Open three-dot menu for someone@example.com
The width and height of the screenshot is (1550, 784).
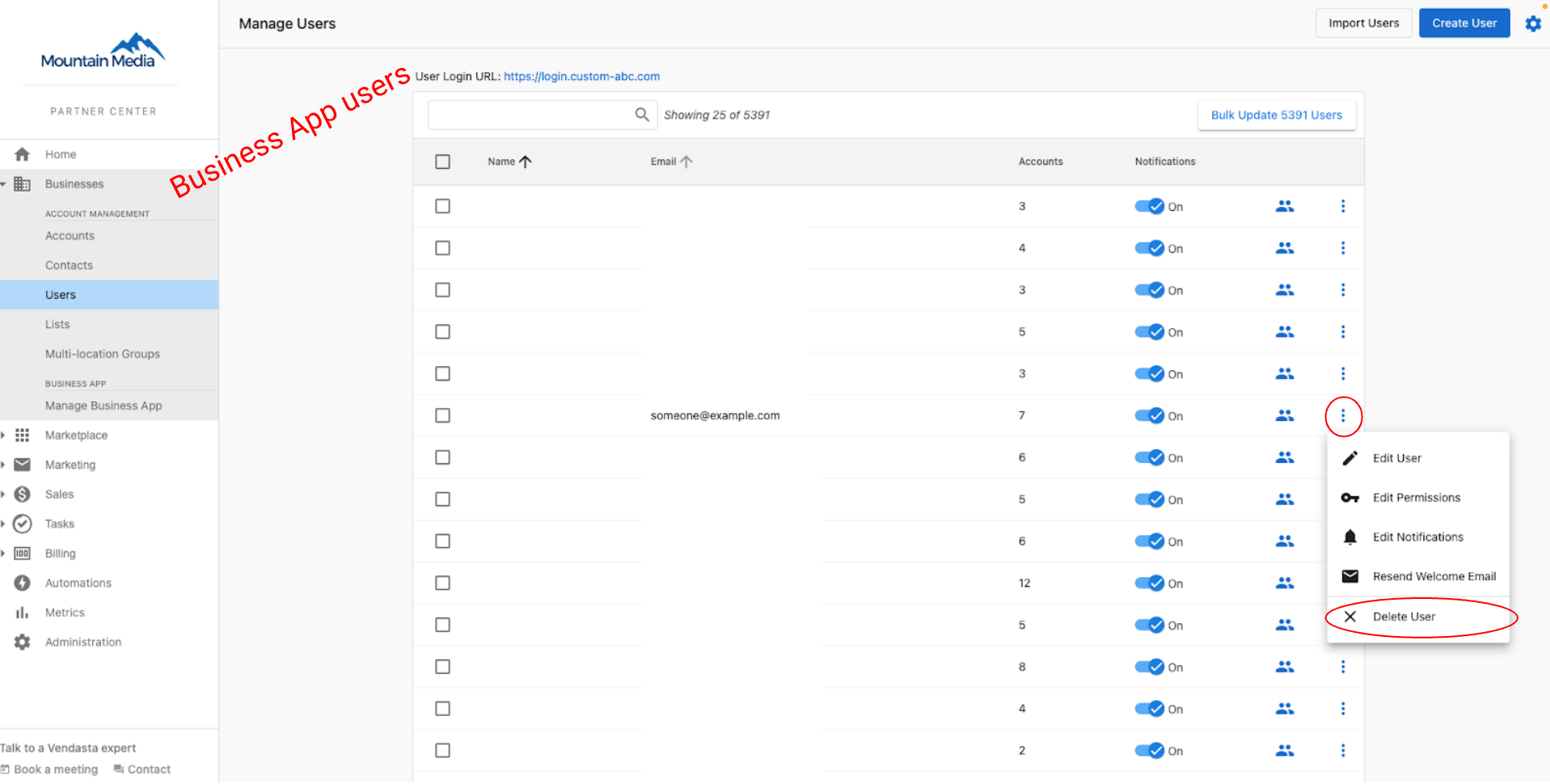tap(1343, 415)
